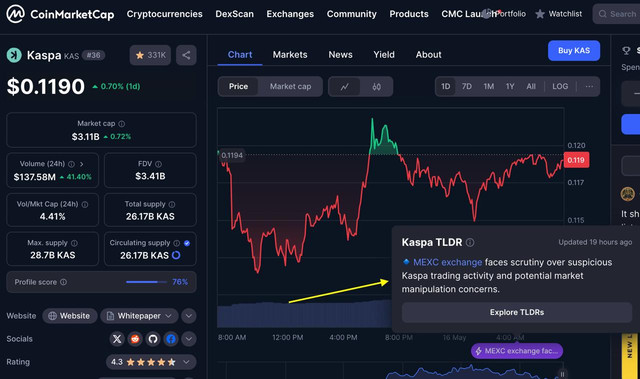This screenshot has height=379, width=640.
Task: Click 'Updated 19 hours ago' text
Action: [x=595, y=242]
